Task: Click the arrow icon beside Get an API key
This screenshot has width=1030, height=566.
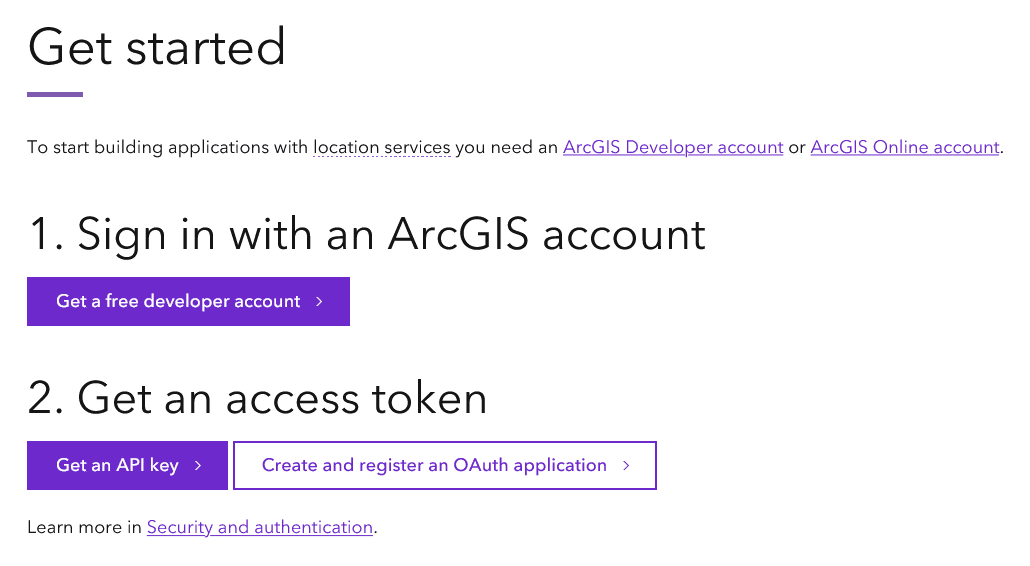Action: [x=198, y=466]
